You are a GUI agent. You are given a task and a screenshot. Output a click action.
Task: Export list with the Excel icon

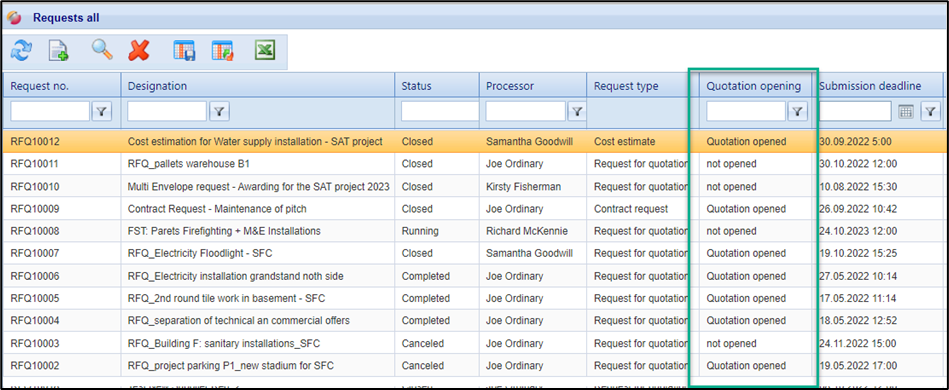pos(265,51)
